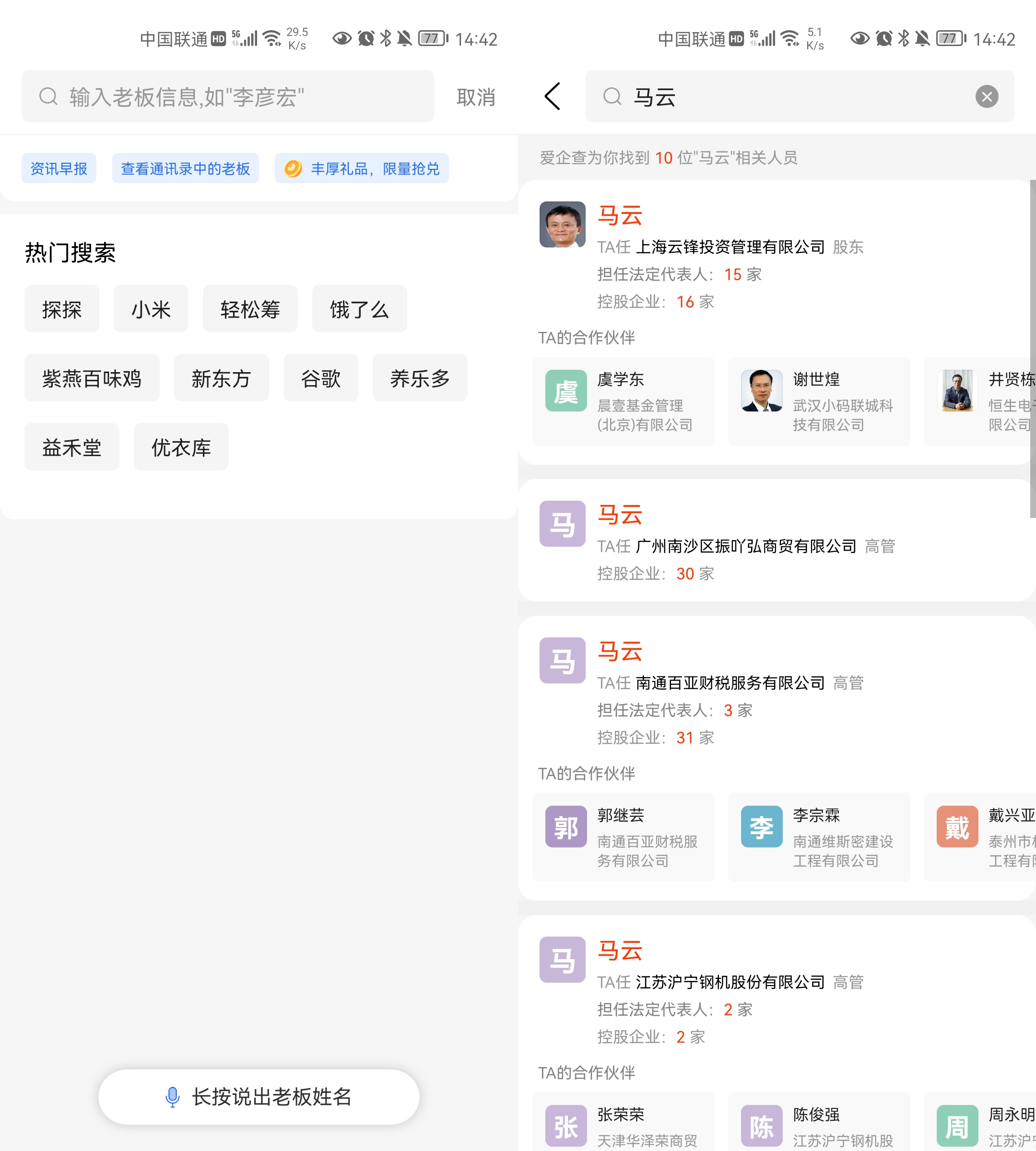Select hot search 小米
1036x1151 pixels.
(151, 309)
